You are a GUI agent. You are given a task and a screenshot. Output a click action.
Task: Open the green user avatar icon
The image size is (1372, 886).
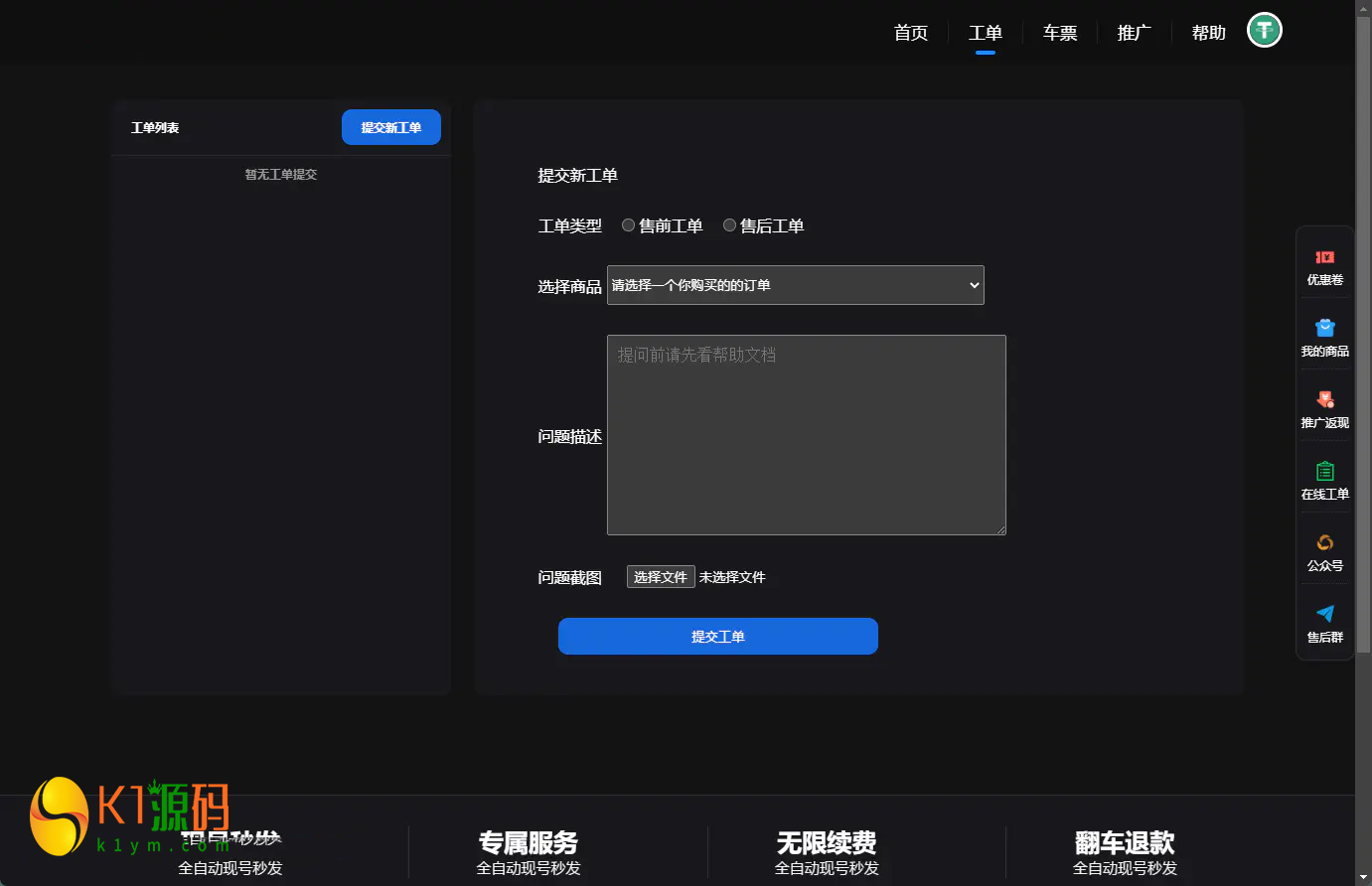coord(1264,31)
